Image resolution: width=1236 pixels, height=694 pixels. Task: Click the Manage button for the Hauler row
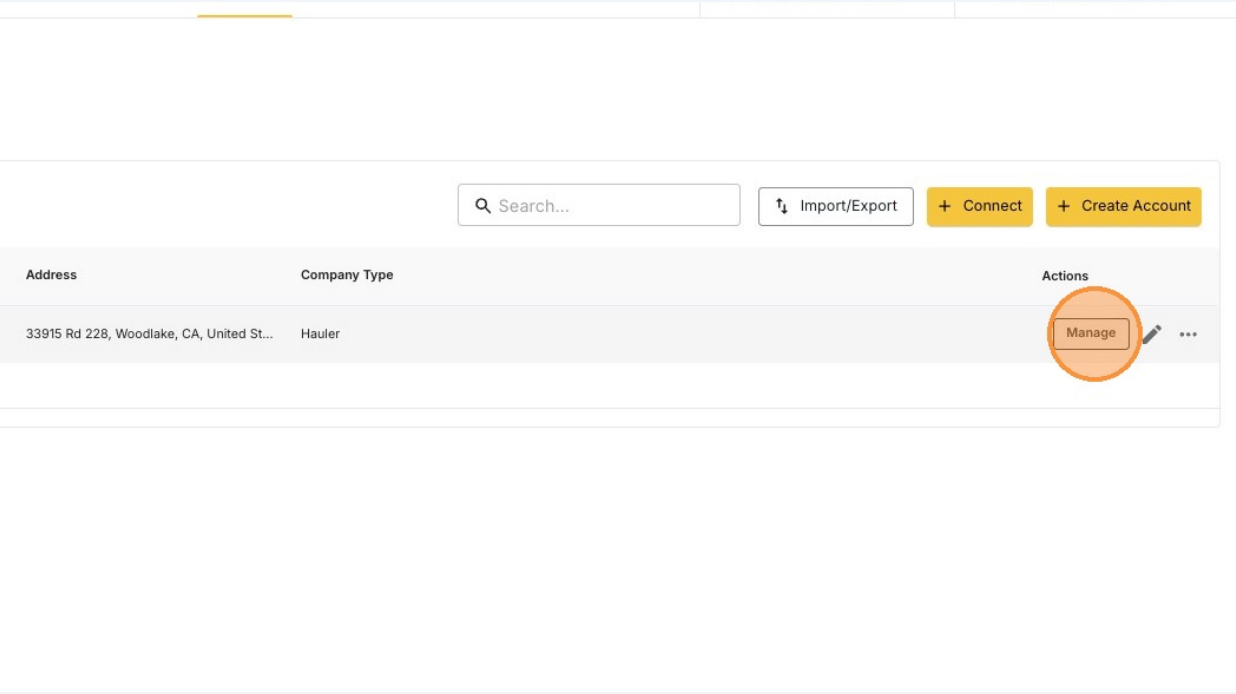(1090, 333)
